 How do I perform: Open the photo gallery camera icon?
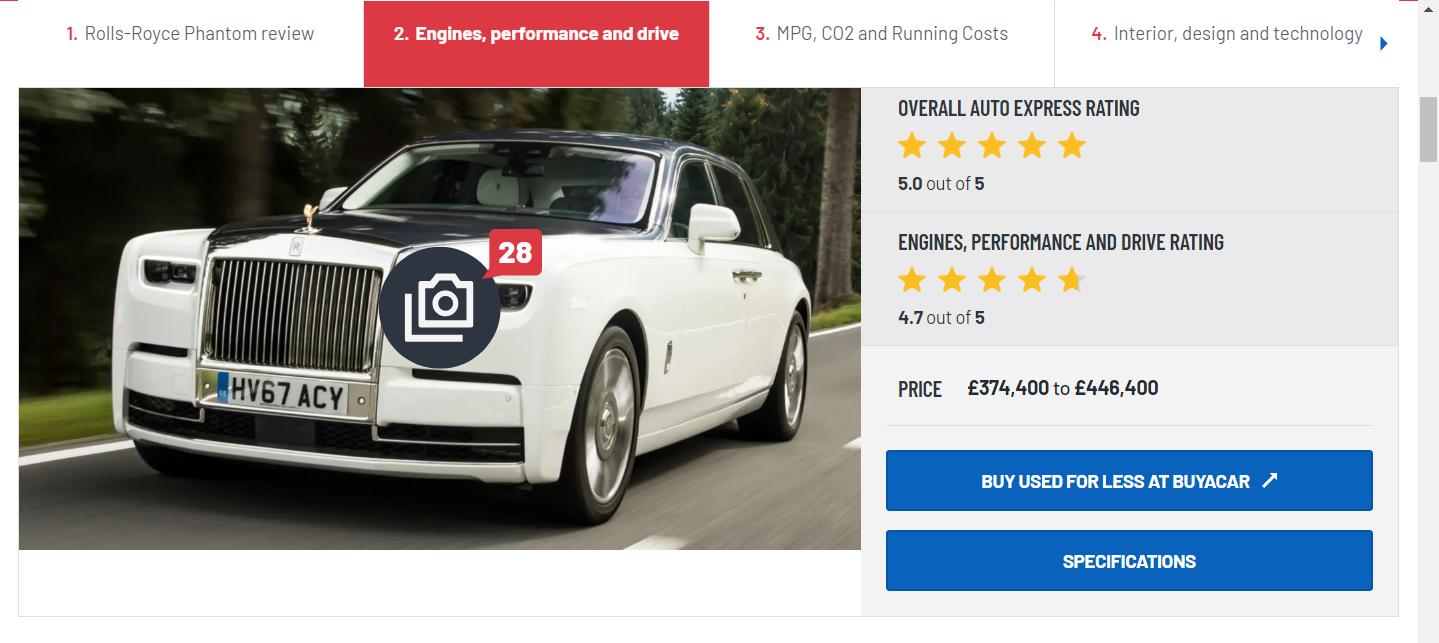coord(440,306)
